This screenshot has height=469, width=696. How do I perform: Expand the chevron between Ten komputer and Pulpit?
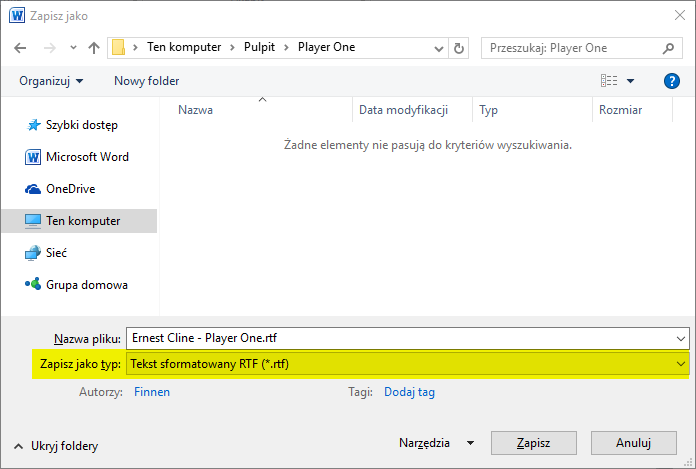click(x=232, y=47)
